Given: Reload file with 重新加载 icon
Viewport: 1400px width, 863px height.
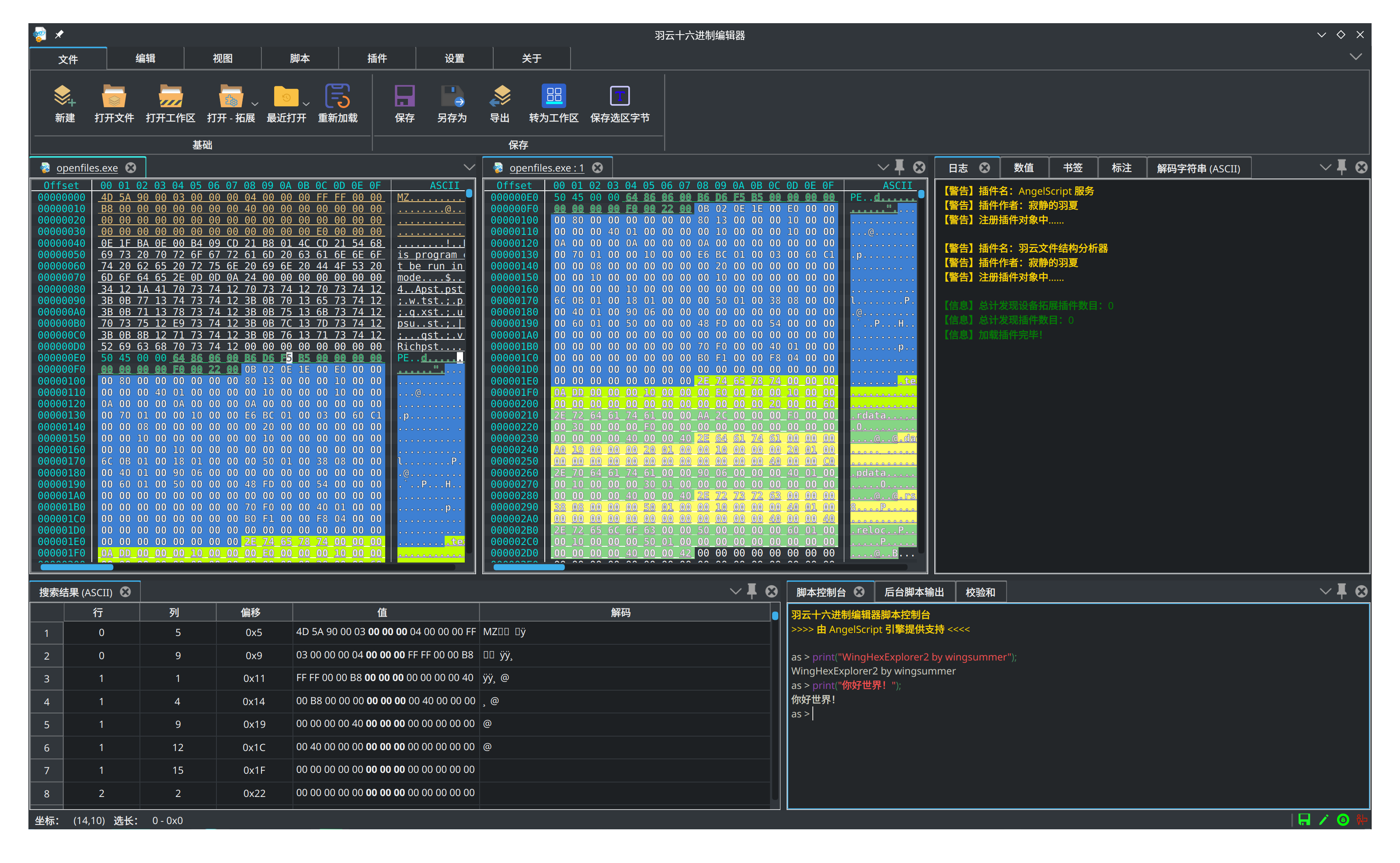Looking at the screenshot, I should pyautogui.click(x=337, y=96).
